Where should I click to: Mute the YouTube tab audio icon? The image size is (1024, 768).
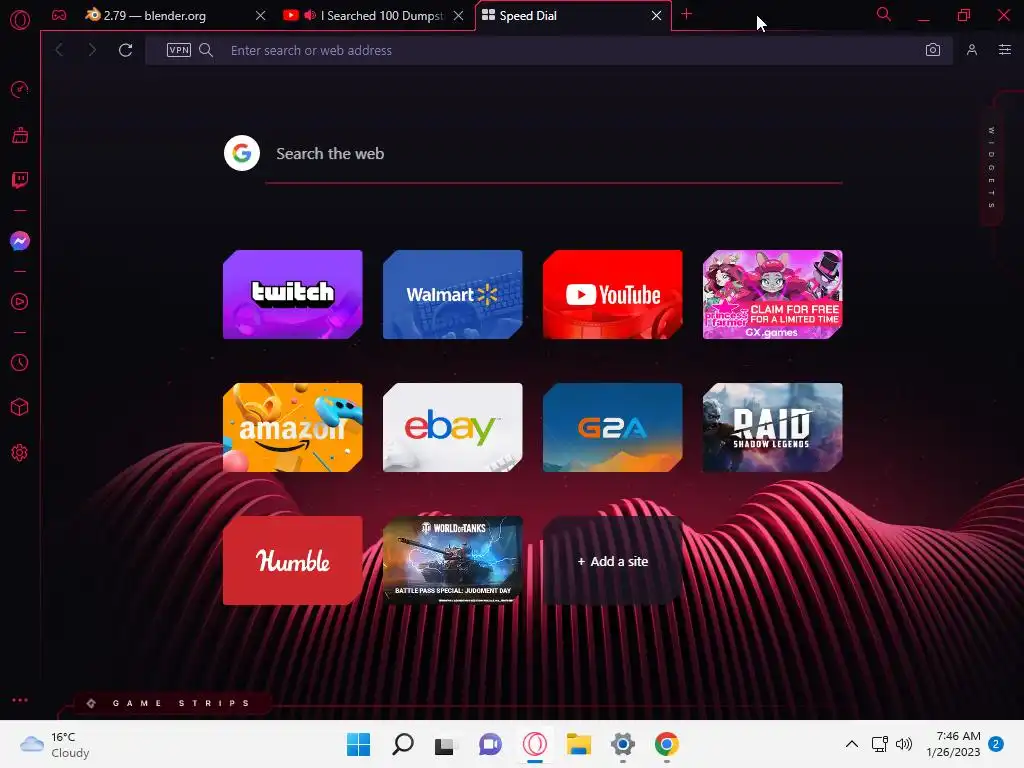coord(310,15)
